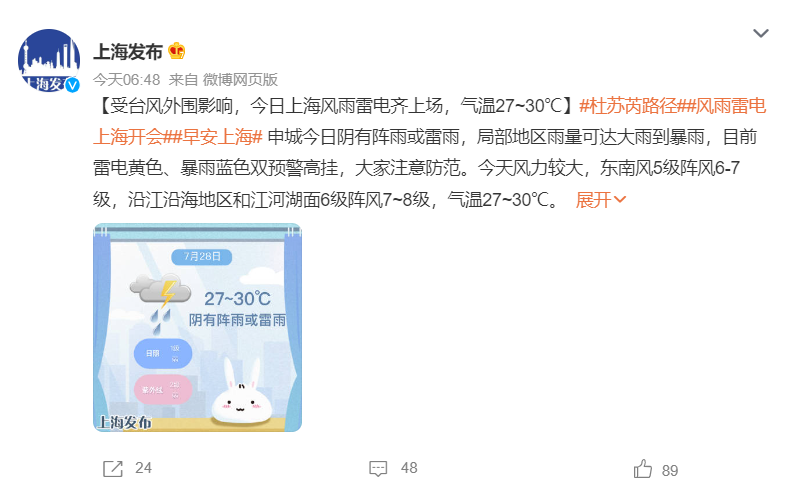Open the comments speech bubble icon
790x490 pixels.
[x=378, y=468]
